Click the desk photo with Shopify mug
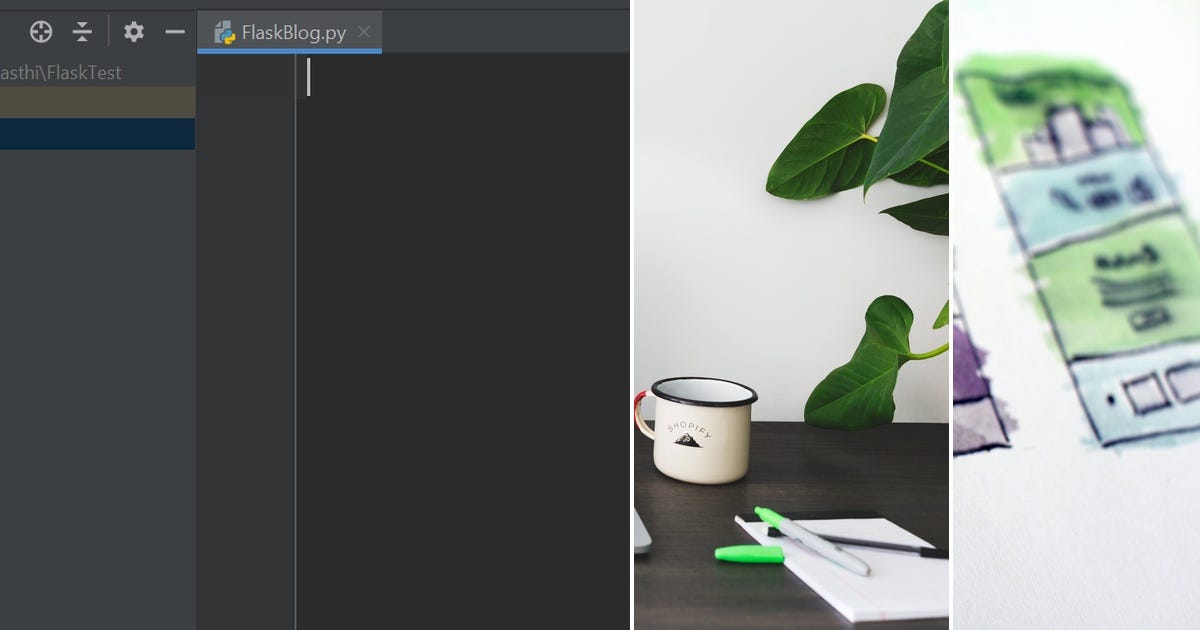The width and height of the screenshot is (1200, 630). pos(791,315)
